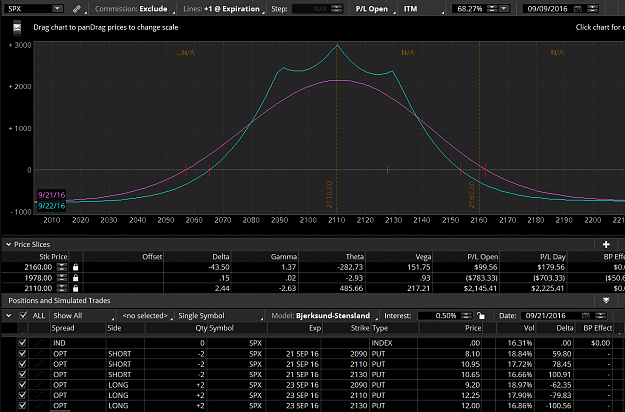625x412 pixels.
Task: Uncheck the SHORT 2110 PUT row checkbox
Action: (x=22, y=364)
